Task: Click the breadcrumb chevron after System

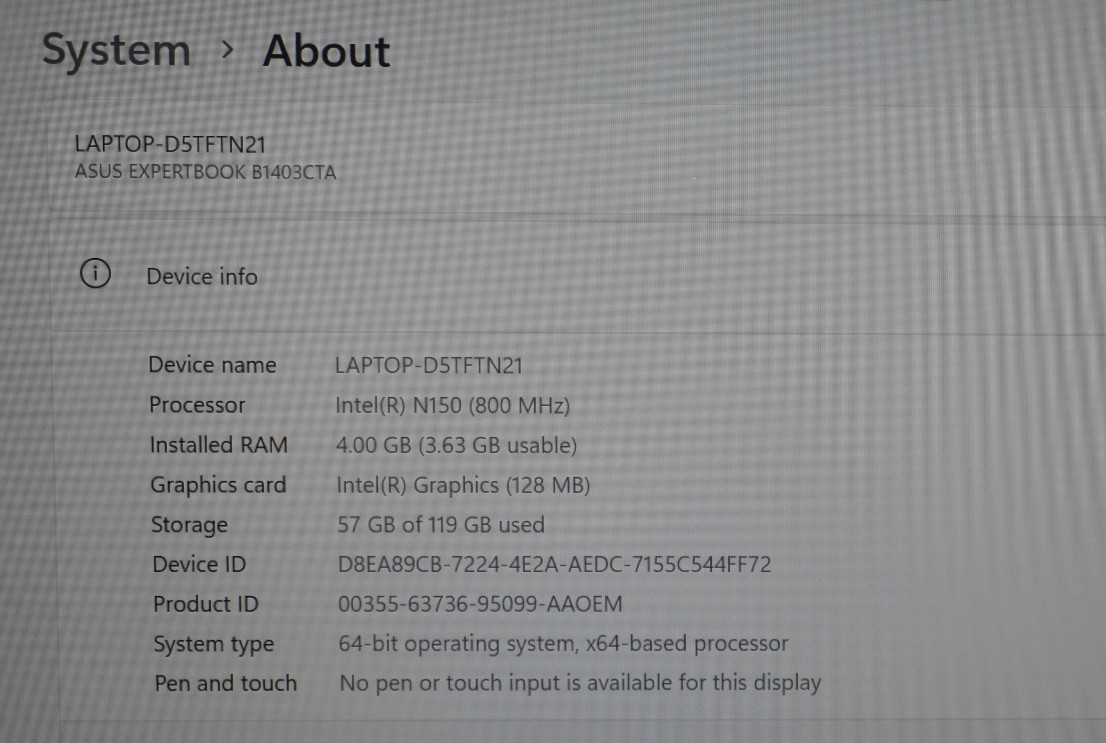Action: point(226,50)
